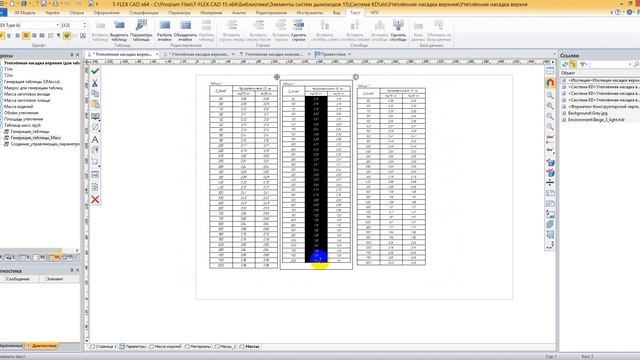The image size is (640, 360).
Task: Click the first magnifier zoom icon in right toolbar
Action: coord(550,96)
